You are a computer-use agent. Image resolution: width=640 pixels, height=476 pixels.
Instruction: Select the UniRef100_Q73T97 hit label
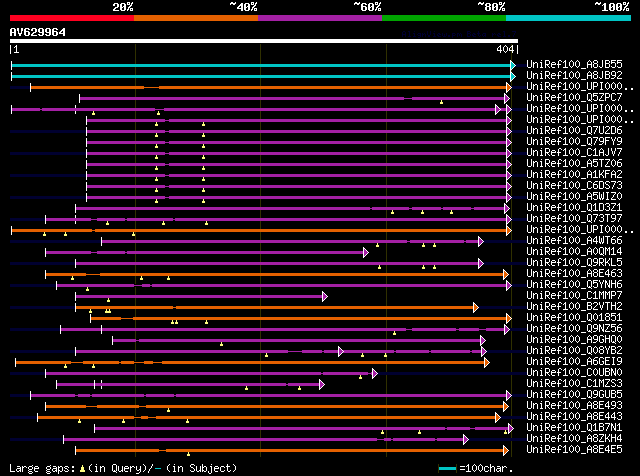(x=574, y=219)
